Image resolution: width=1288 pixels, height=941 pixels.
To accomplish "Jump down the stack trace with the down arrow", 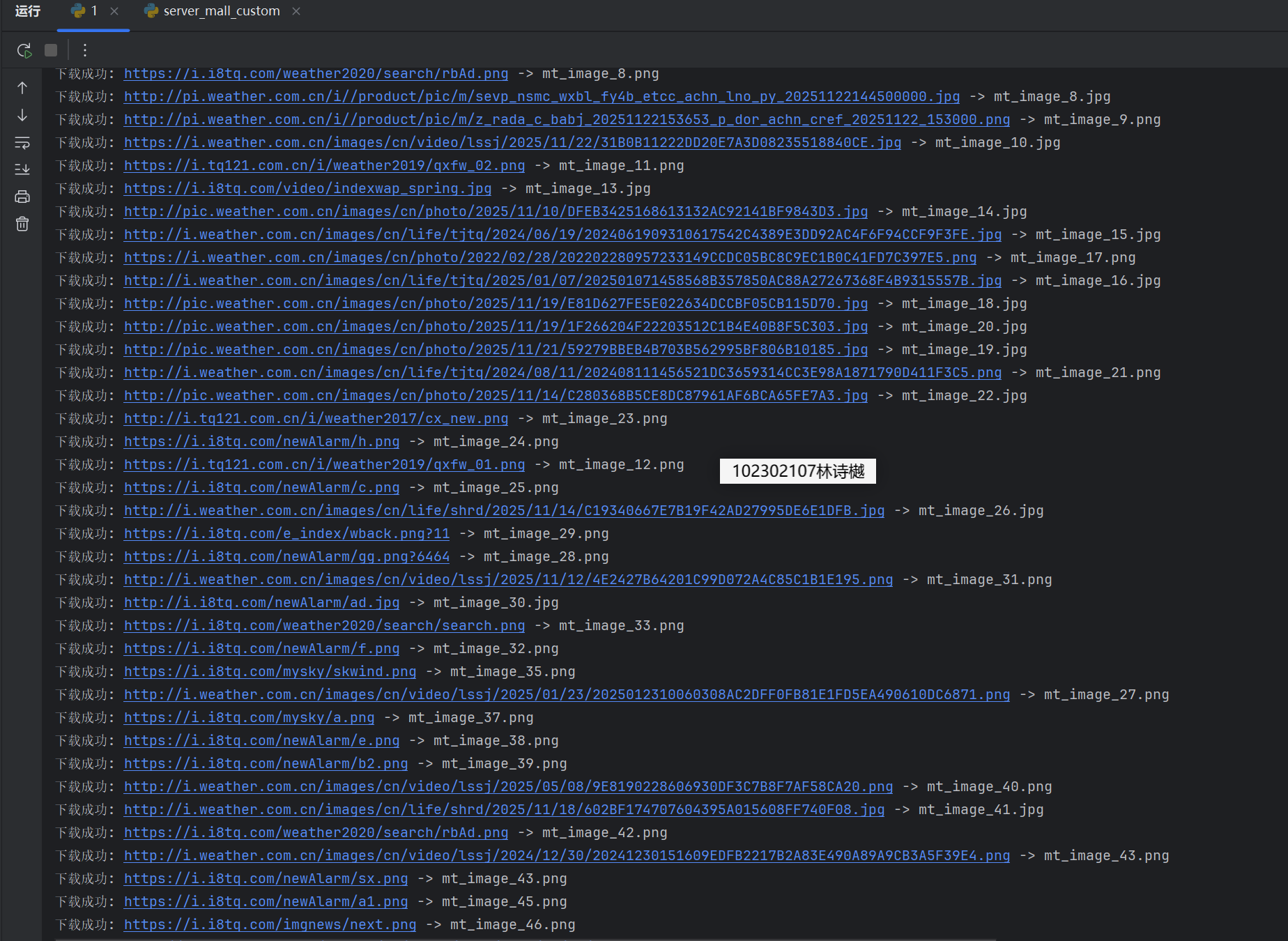I will click(x=22, y=115).
